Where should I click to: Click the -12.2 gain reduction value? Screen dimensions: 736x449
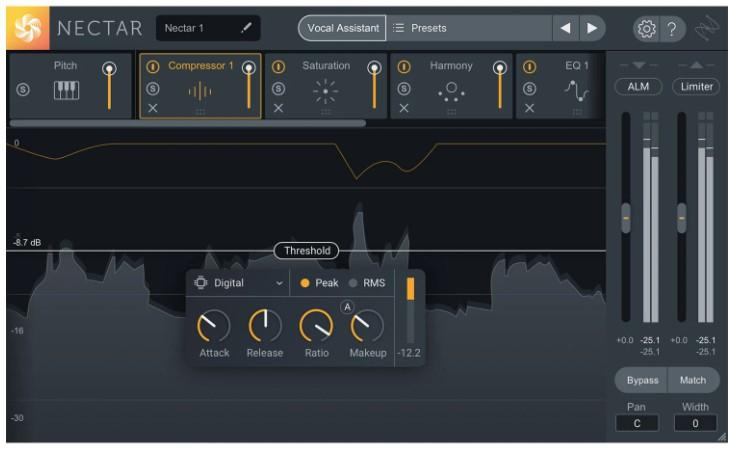click(409, 353)
